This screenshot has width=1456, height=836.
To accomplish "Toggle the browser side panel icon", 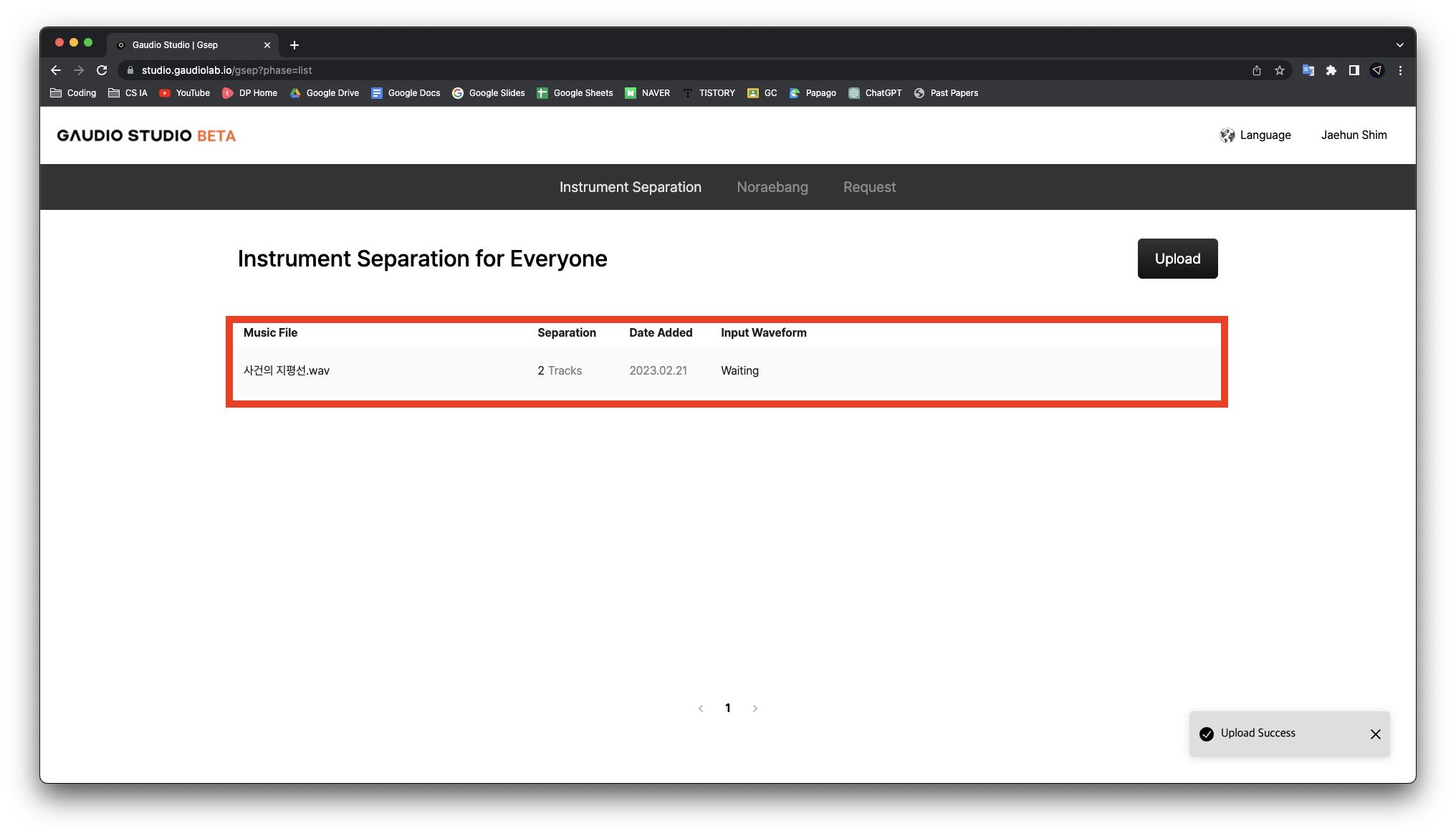I will [x=1354, y=70].
